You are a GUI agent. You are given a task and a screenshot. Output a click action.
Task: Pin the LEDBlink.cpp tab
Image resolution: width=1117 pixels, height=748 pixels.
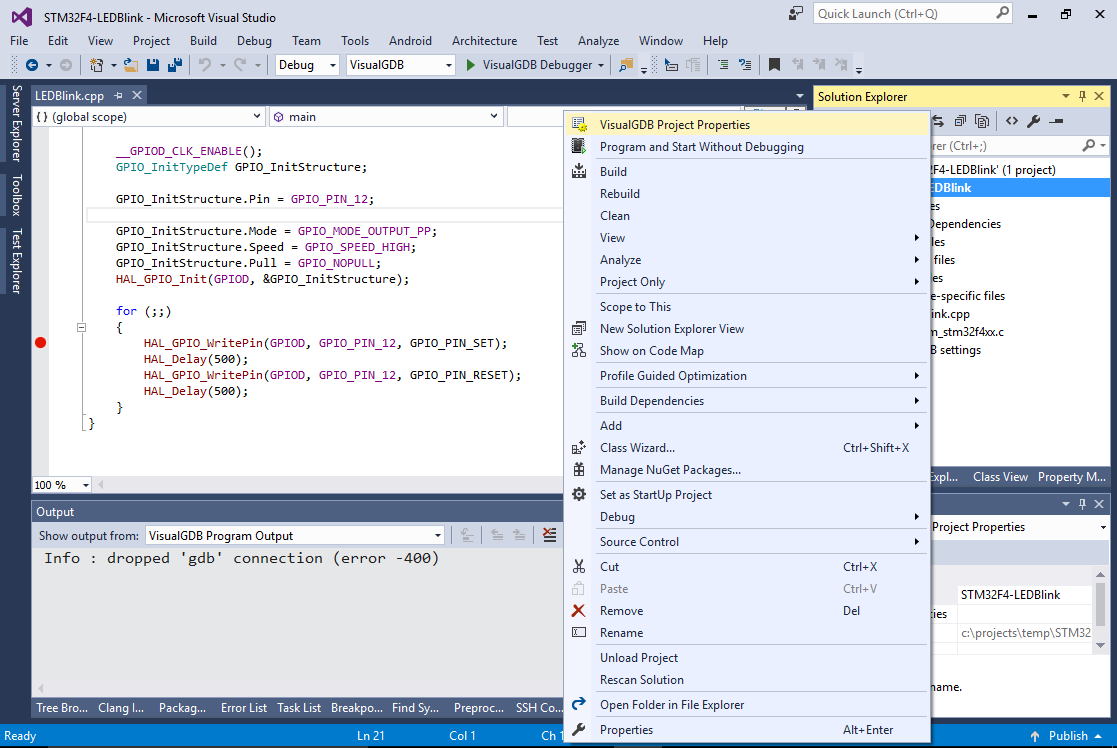[x=118, y=95]
